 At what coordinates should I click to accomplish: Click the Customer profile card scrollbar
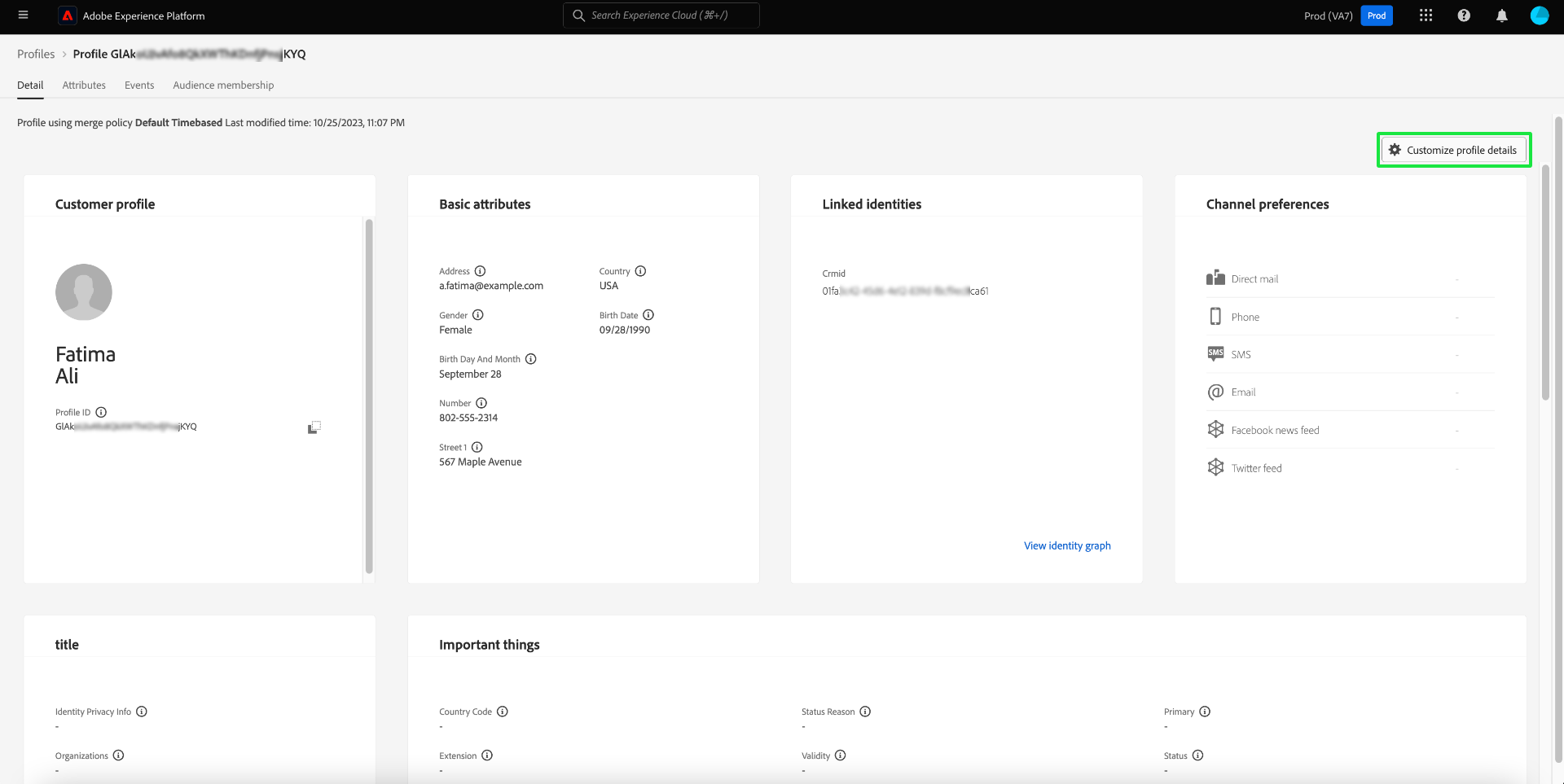pos(369,396)
